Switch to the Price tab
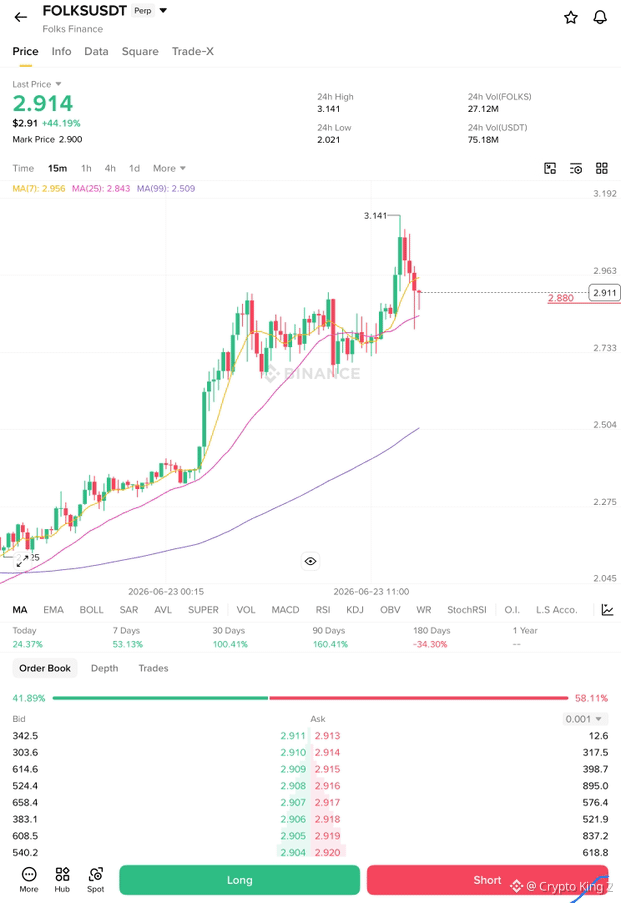This screenshot has width=621, height=903. pos(25,51)
